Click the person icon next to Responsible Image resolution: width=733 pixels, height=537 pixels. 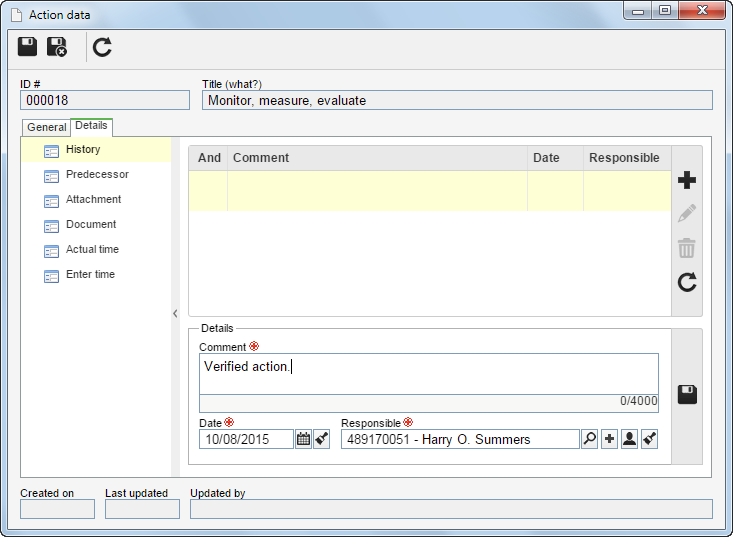[x=630, y=439]
